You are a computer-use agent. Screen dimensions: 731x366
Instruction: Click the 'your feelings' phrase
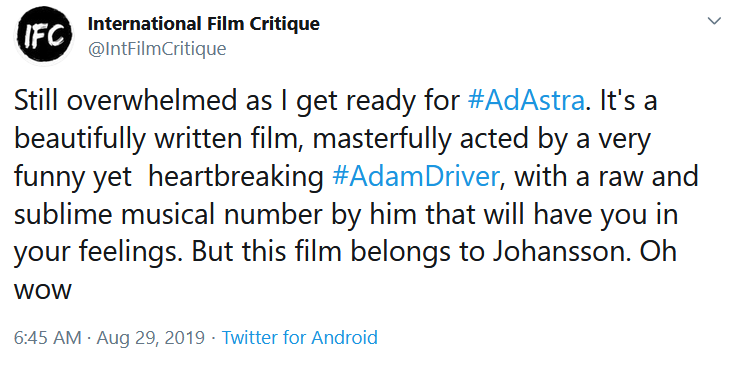pos(98,253)
